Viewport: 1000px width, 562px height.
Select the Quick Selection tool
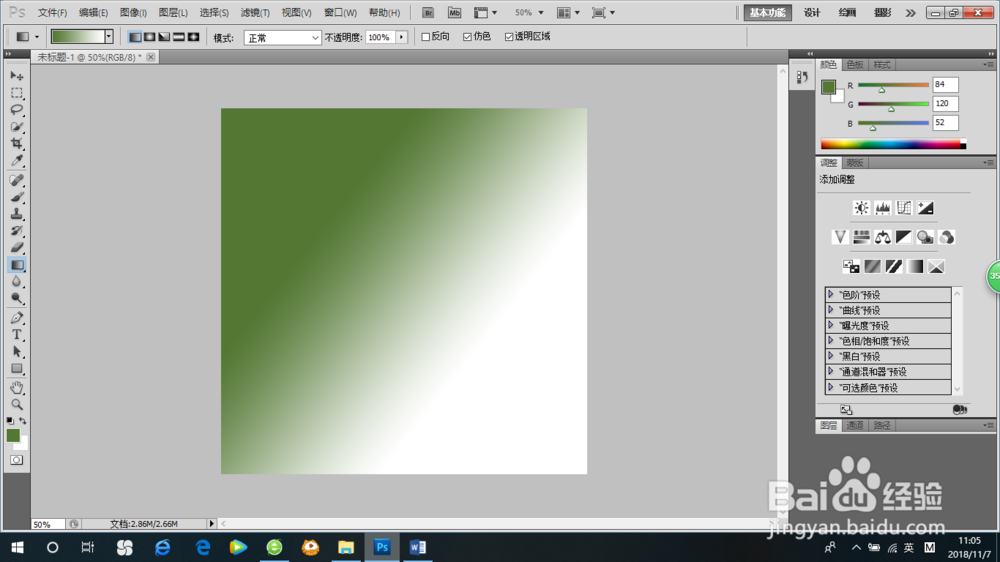click(17, 127)
